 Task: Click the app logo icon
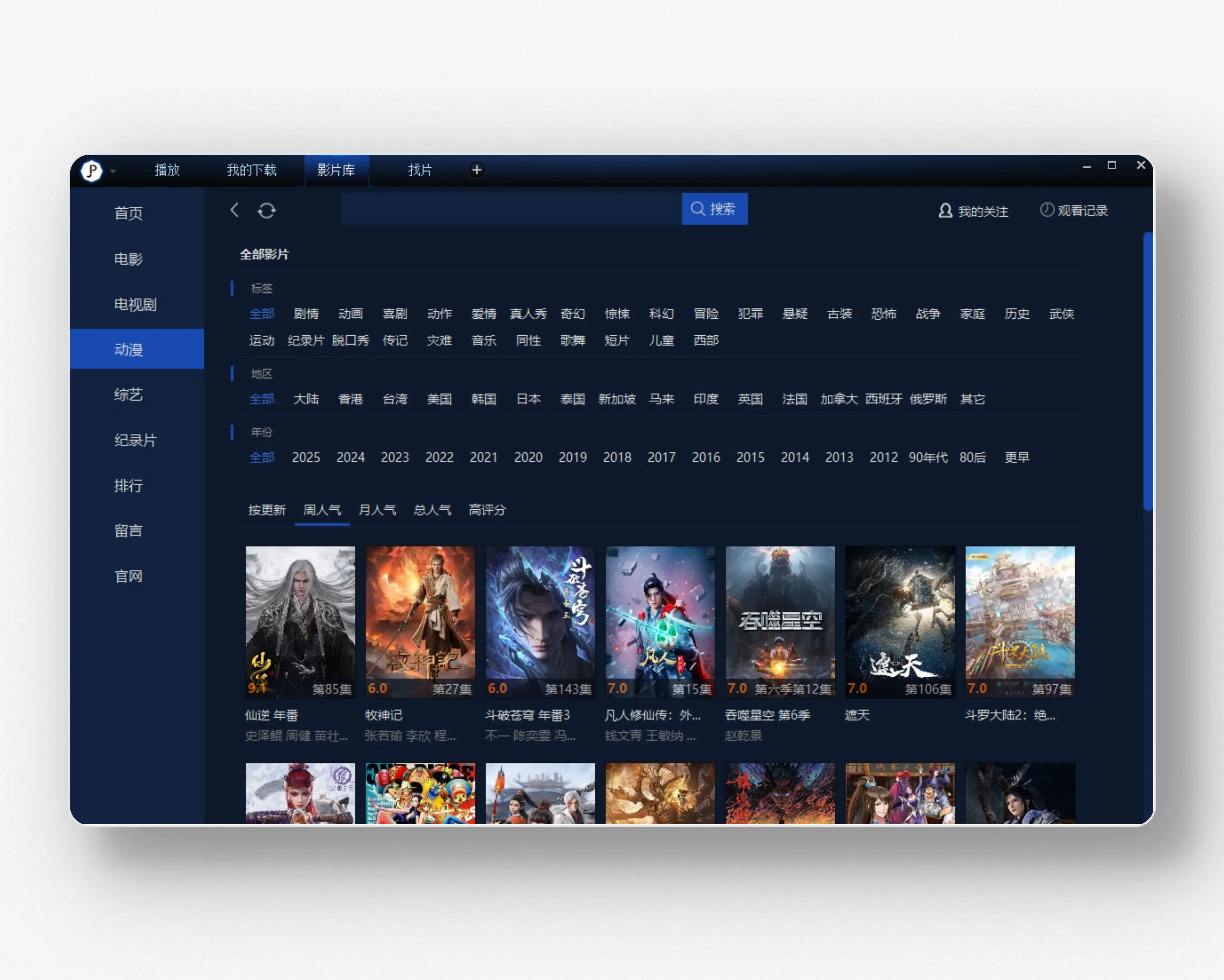(92, 170)
